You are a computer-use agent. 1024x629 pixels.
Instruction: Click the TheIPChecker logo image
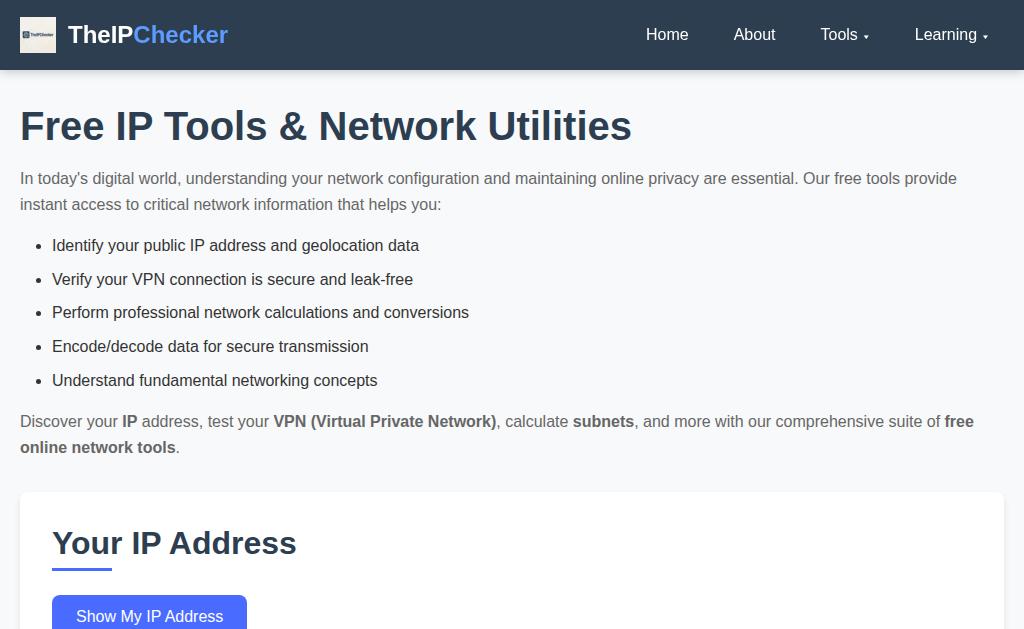[38, 35]
